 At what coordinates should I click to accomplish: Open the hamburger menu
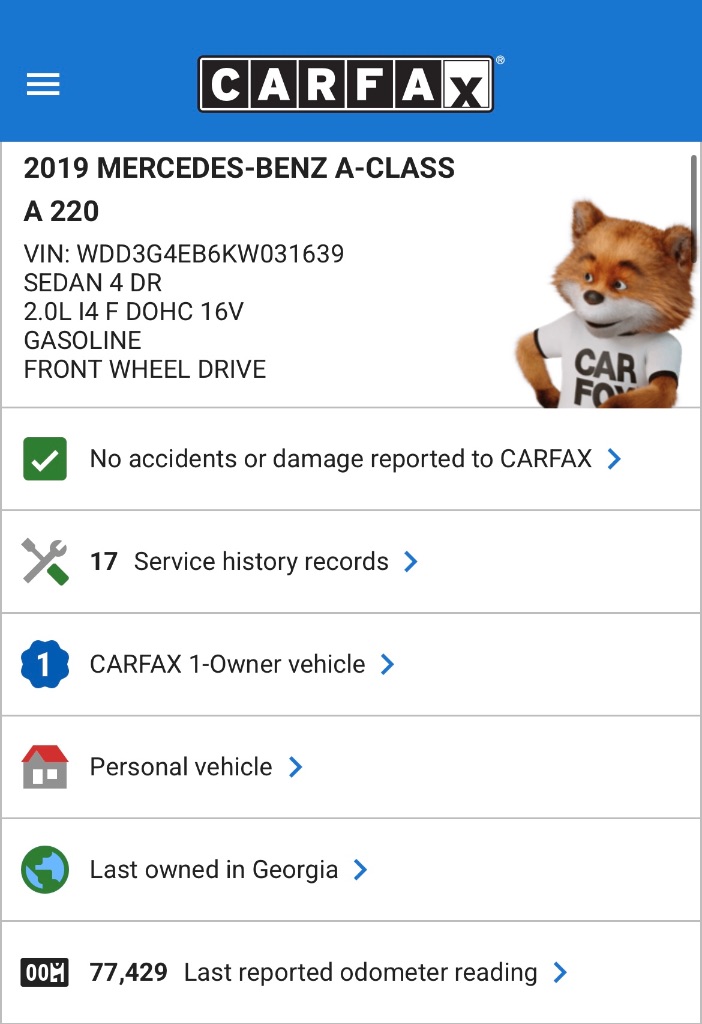coord(43,85)
